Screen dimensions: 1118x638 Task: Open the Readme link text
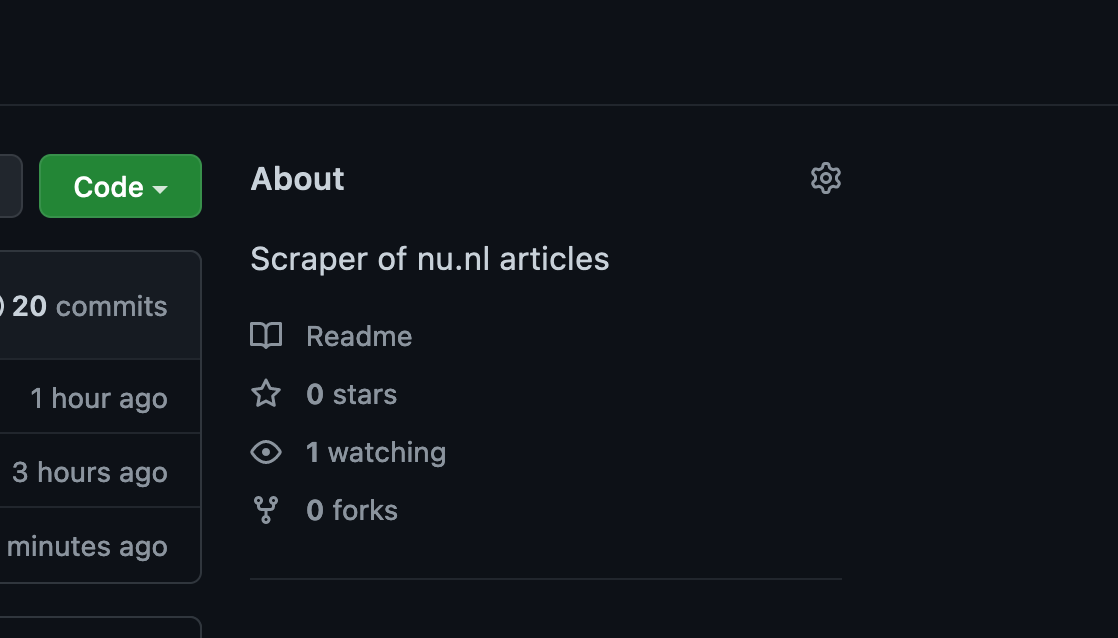coord(359,336)
